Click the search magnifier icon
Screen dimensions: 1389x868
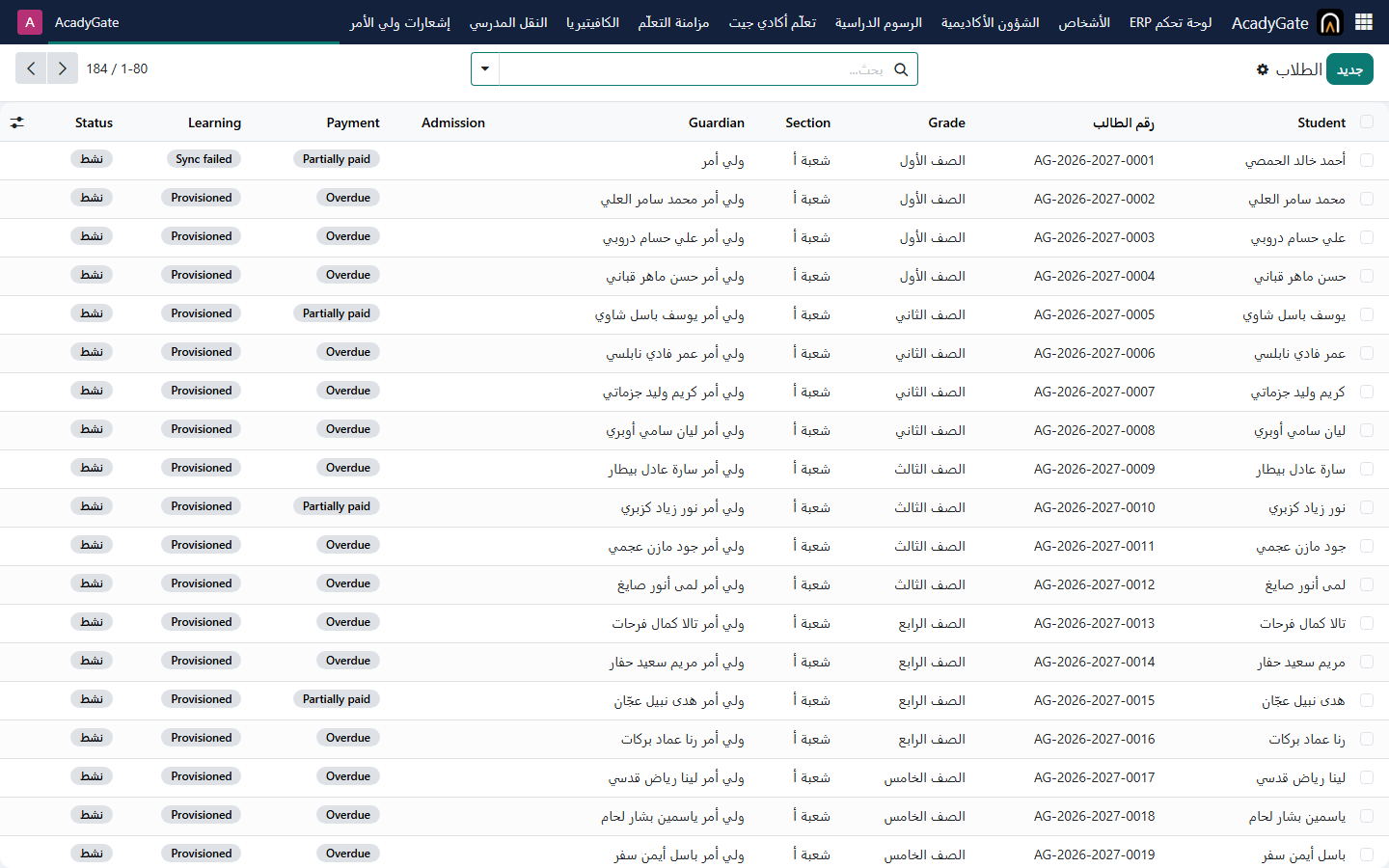[901, 69]
